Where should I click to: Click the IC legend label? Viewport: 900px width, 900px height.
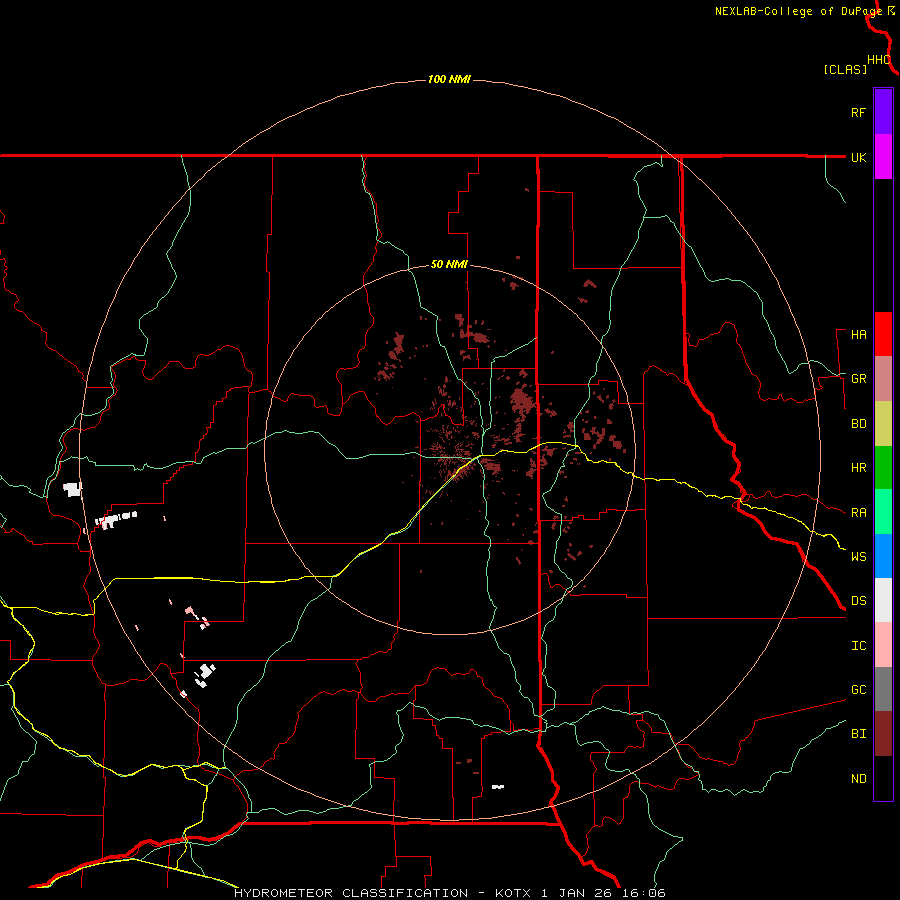(x=858, y=646)
